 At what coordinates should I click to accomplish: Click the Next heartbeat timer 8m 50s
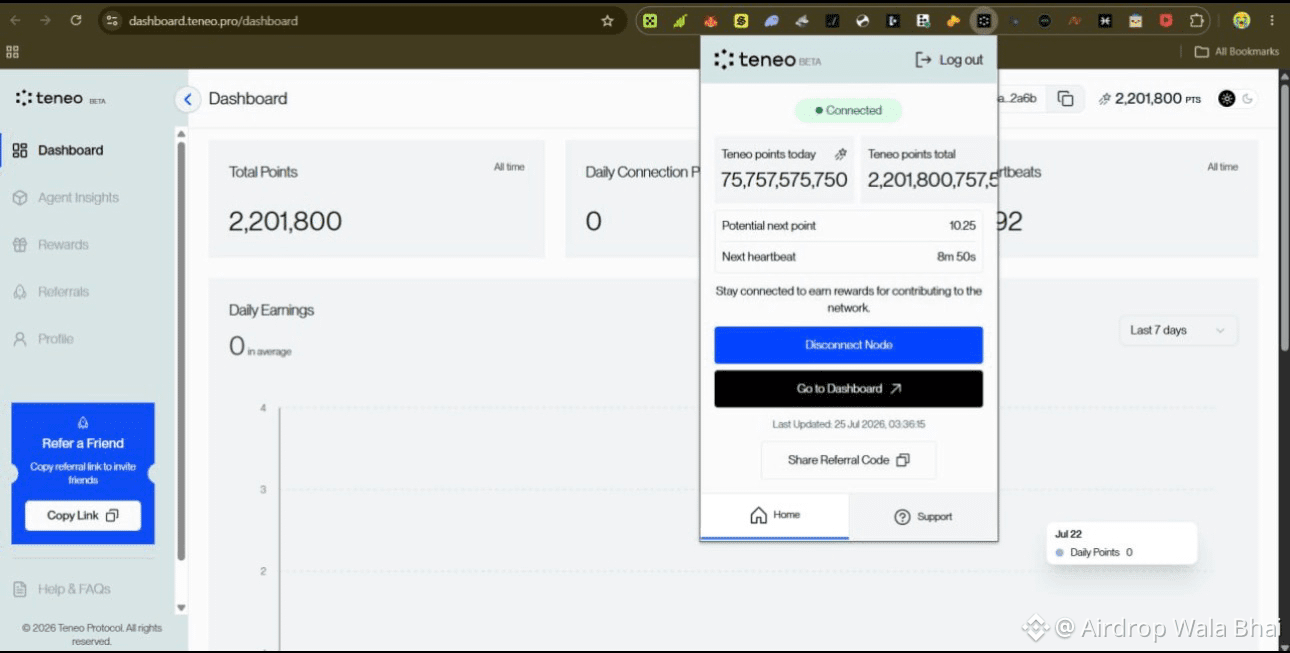[956, 257]
